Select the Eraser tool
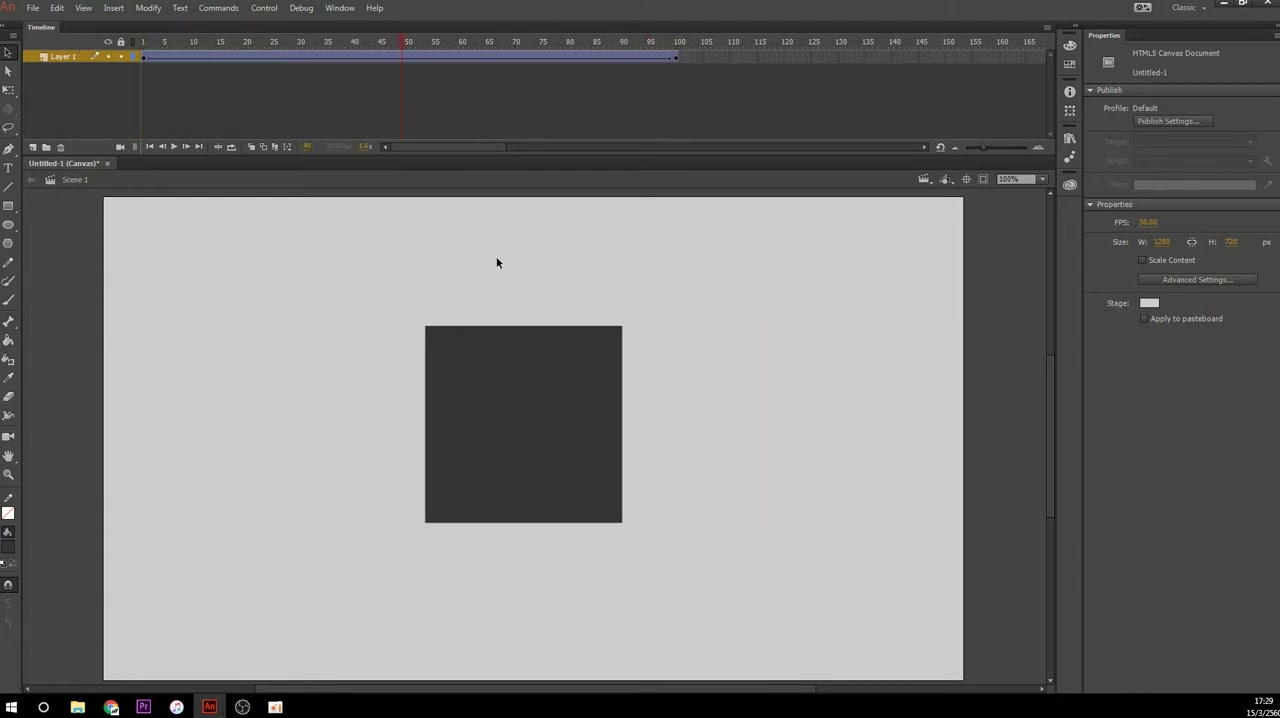The image size is (1280, 718). click(x=8, y=397)
